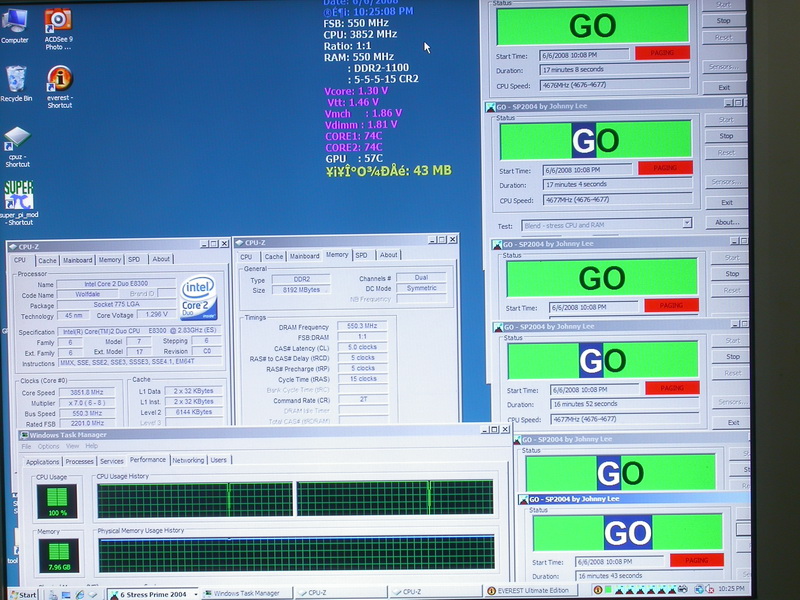Click Bus Speed value 550.3 MHz

[x=87, y=413]
